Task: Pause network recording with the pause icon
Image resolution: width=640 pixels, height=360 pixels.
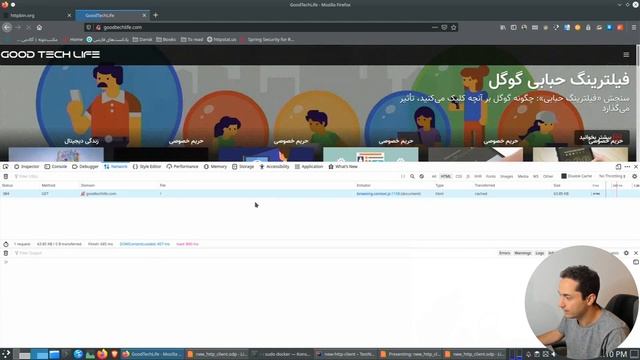Action: 403,176
